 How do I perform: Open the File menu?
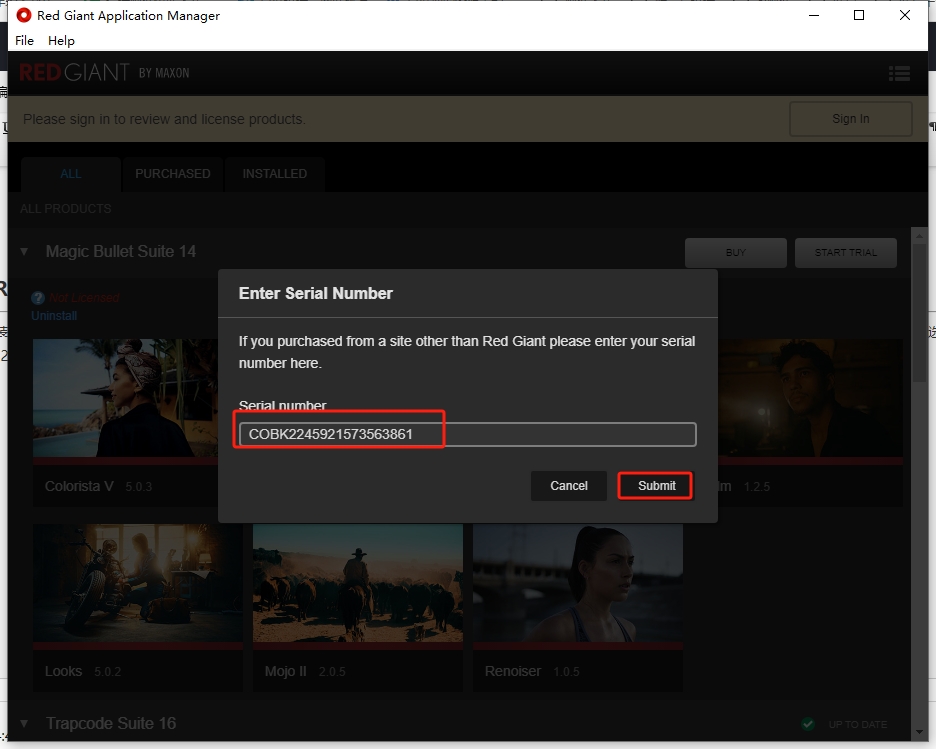24,41
